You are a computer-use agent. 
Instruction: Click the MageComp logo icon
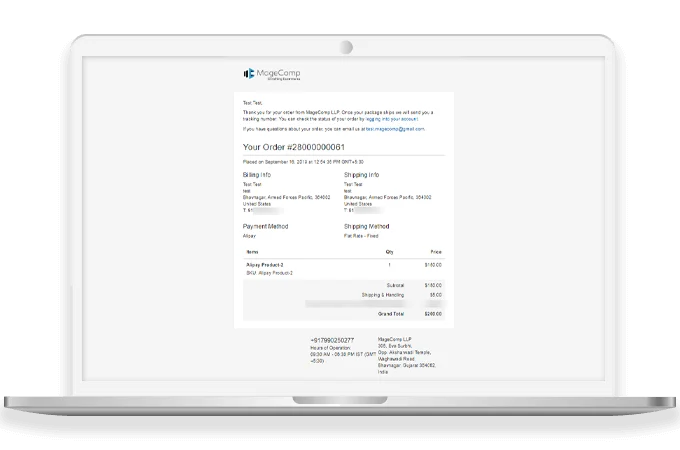(249, 73)
